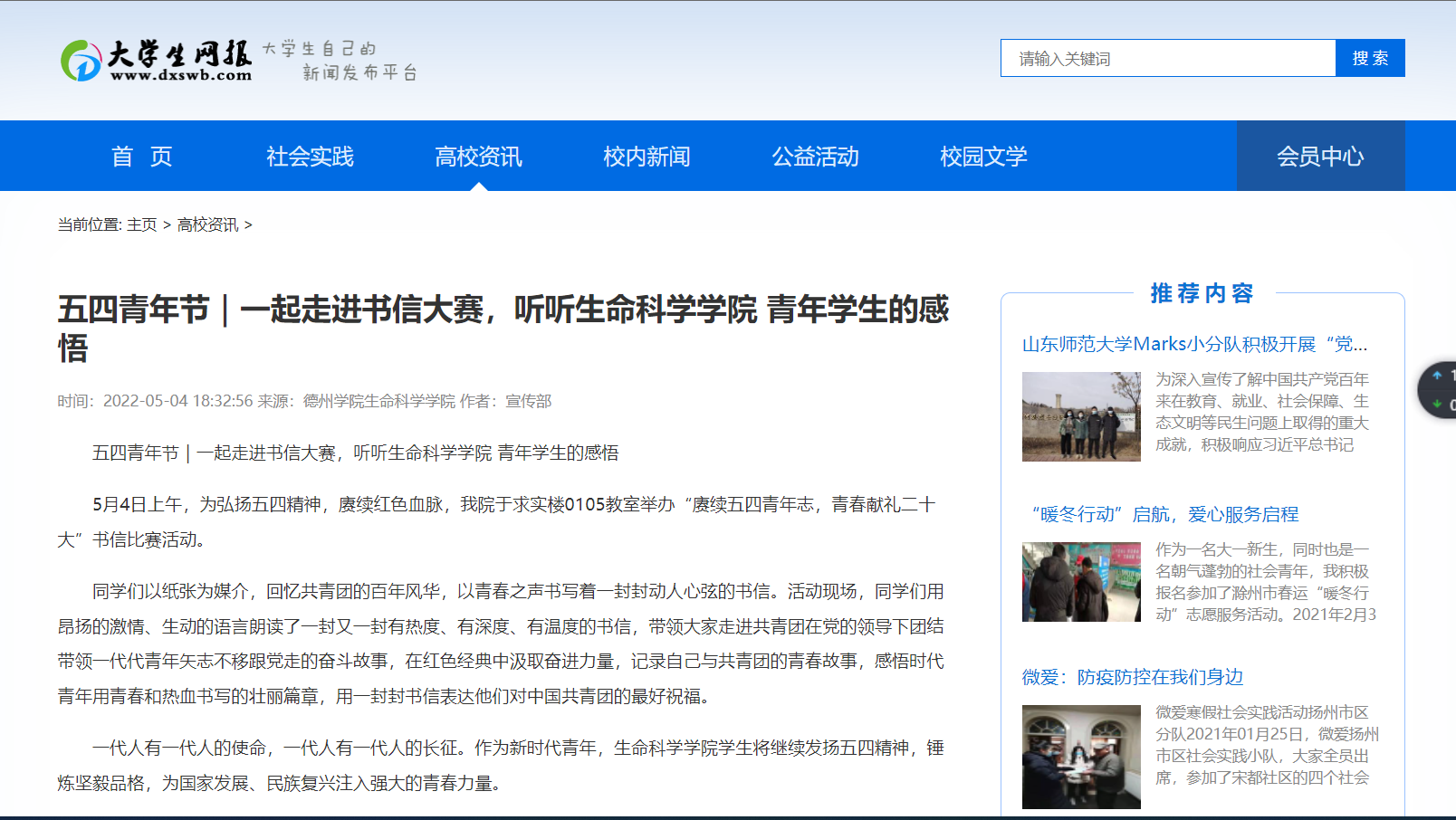Image resolution: width=1456 pixels, height=820 pixels.
Task: Click the 高校资讯 breadcrumb link
Action: coord(207,224)
